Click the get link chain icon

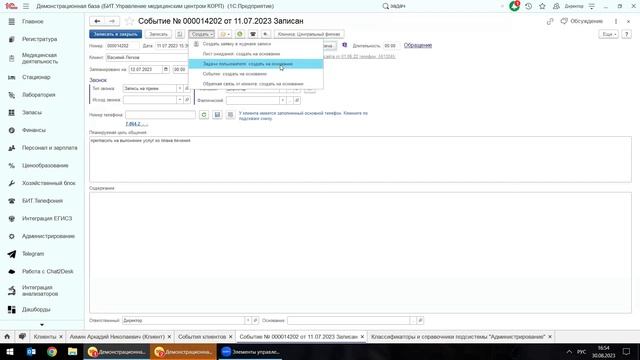550,21
